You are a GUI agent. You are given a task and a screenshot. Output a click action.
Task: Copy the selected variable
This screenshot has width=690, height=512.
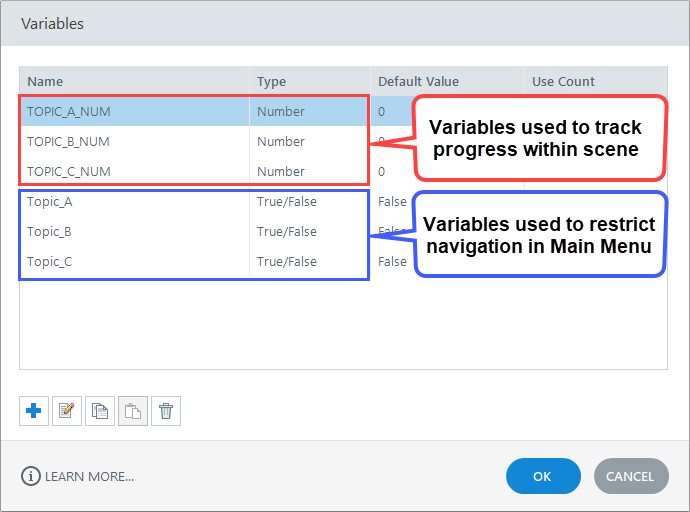(100, 411)
